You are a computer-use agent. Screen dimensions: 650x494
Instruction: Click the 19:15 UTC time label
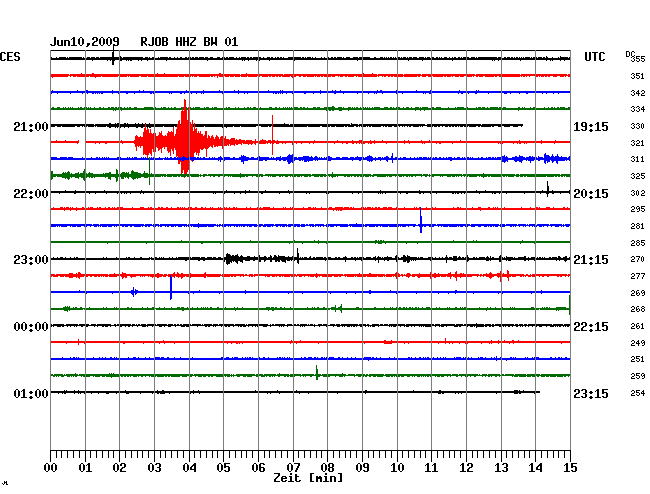pos(591,127)
